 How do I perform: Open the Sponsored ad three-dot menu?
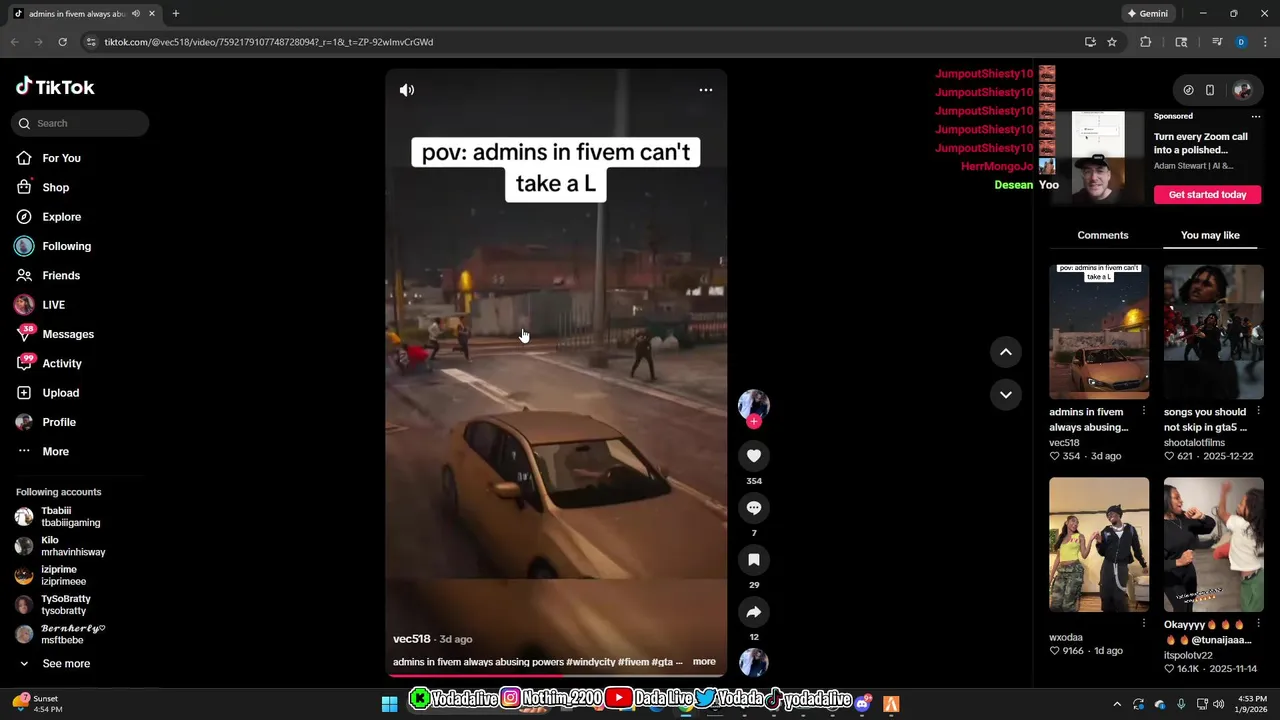pos(1256,116)
